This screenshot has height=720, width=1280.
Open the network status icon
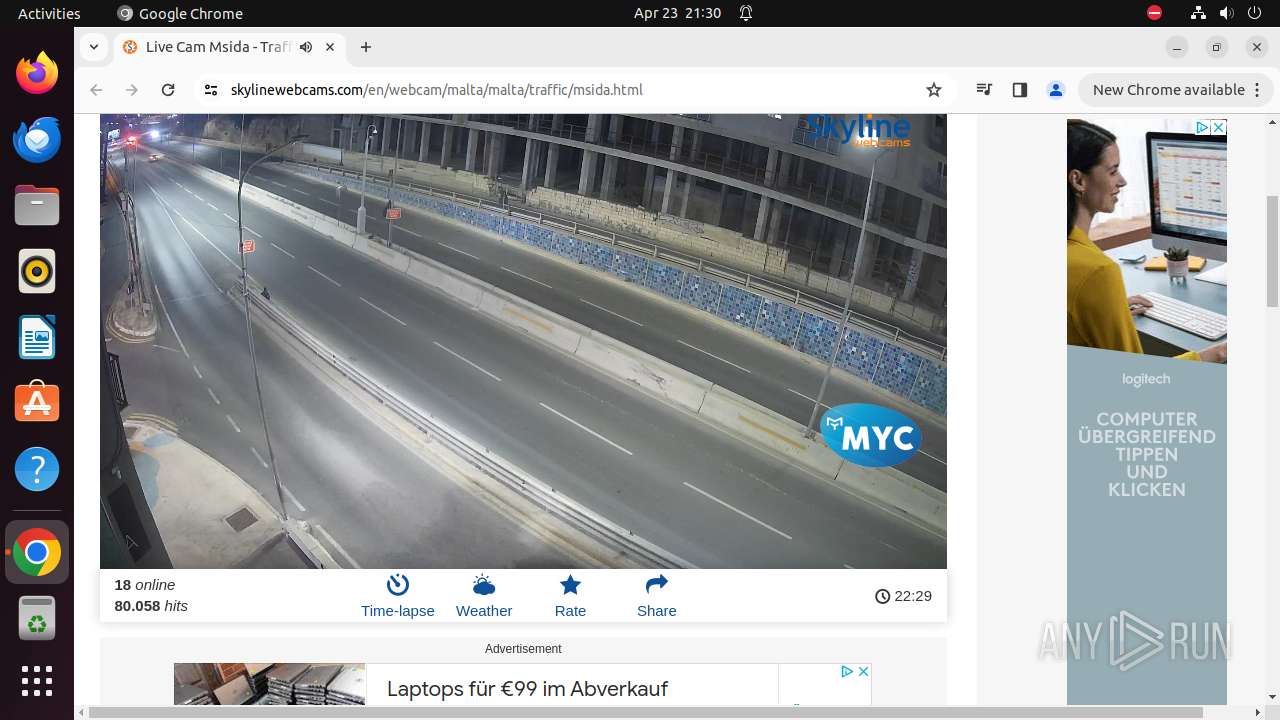click(1198, 13)
